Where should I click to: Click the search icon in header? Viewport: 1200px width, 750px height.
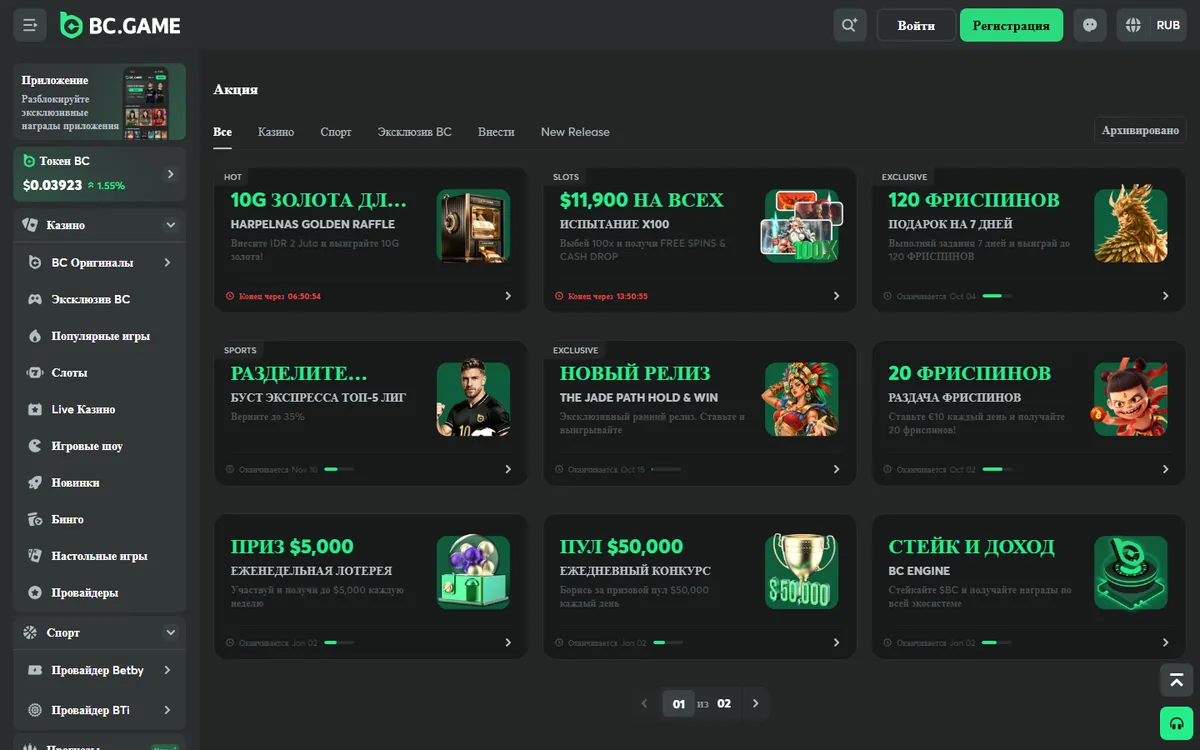[x=850, y=25]
